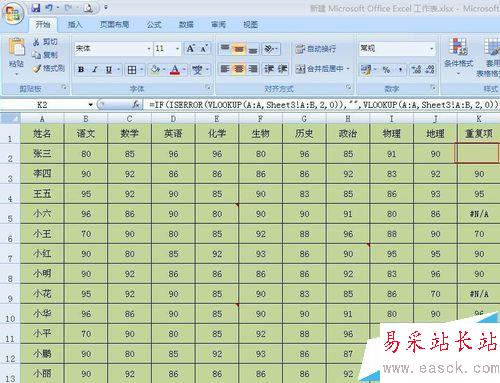The width and height of the screenshot is (500, 383).
Task: Toggle Wrap Text (自动换行)
Action: pyautogui.click(x=316, y=49)
